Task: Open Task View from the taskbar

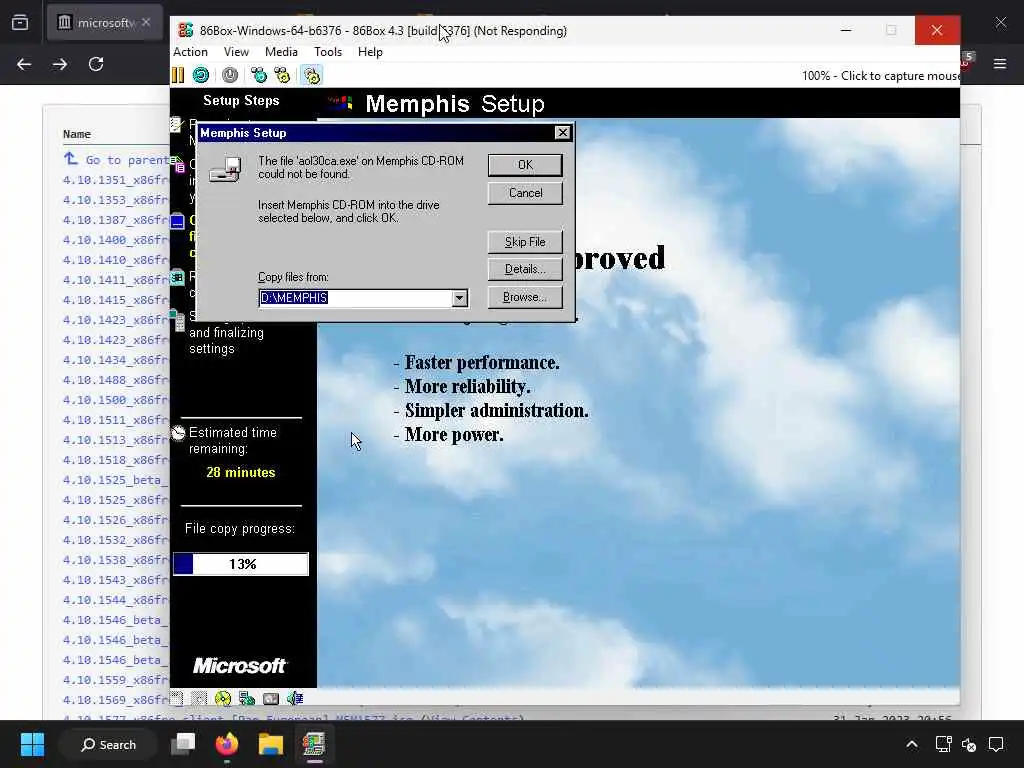Action: tap(183, 744)
